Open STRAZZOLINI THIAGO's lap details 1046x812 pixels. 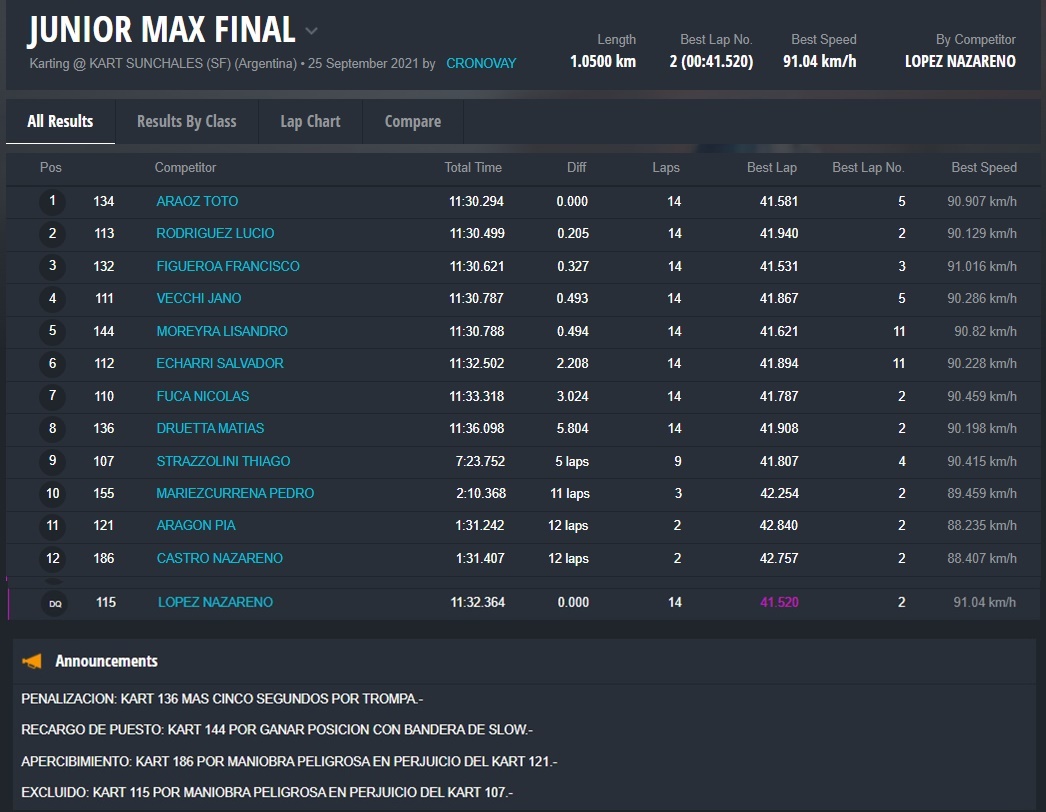click(223, 461)
